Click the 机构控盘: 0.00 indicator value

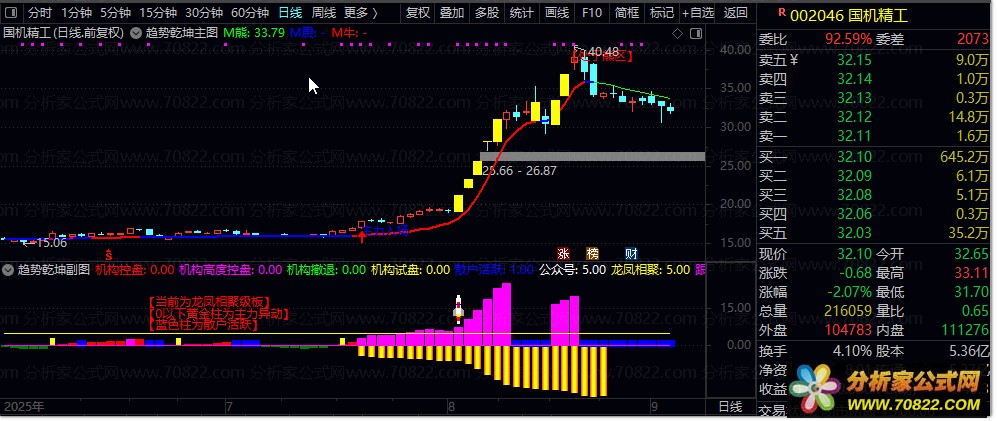[x=134, y=270]
